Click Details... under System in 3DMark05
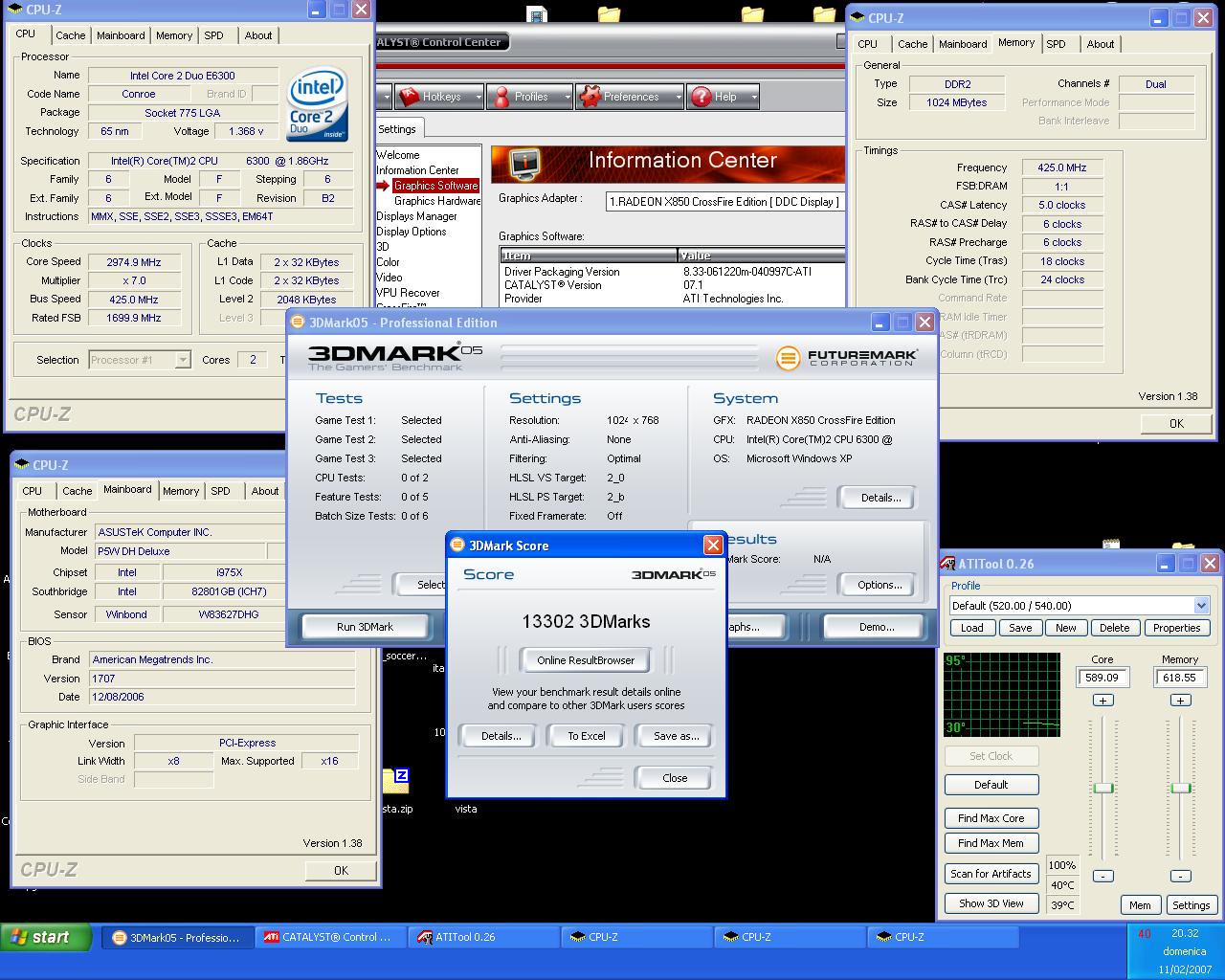1225x980 pixels. (x=880, y=498)
